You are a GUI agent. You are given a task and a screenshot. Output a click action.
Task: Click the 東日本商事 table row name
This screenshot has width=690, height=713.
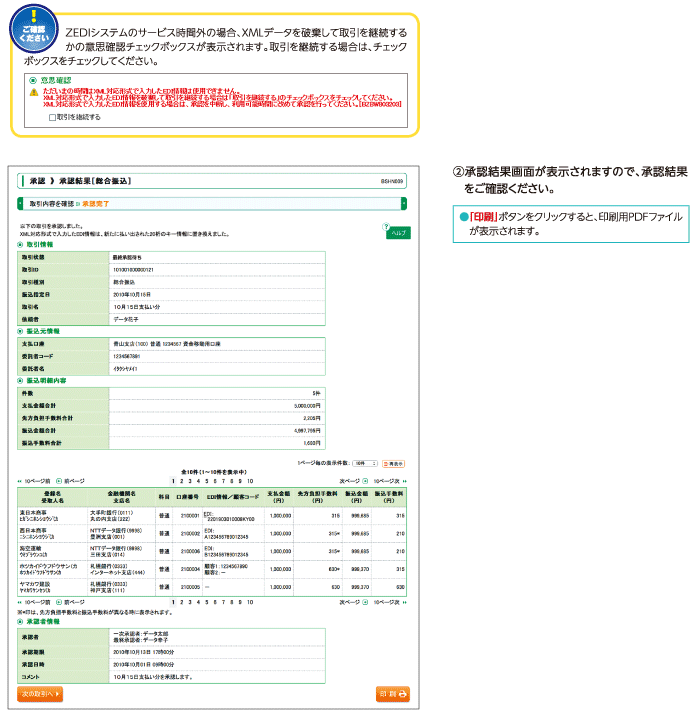32,512
